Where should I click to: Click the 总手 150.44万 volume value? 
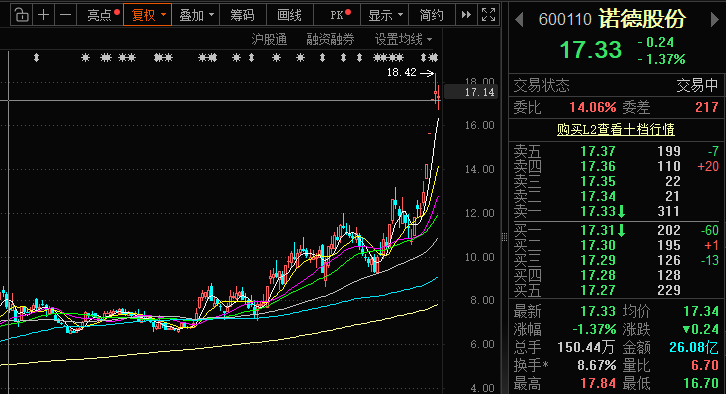[586, 347]
